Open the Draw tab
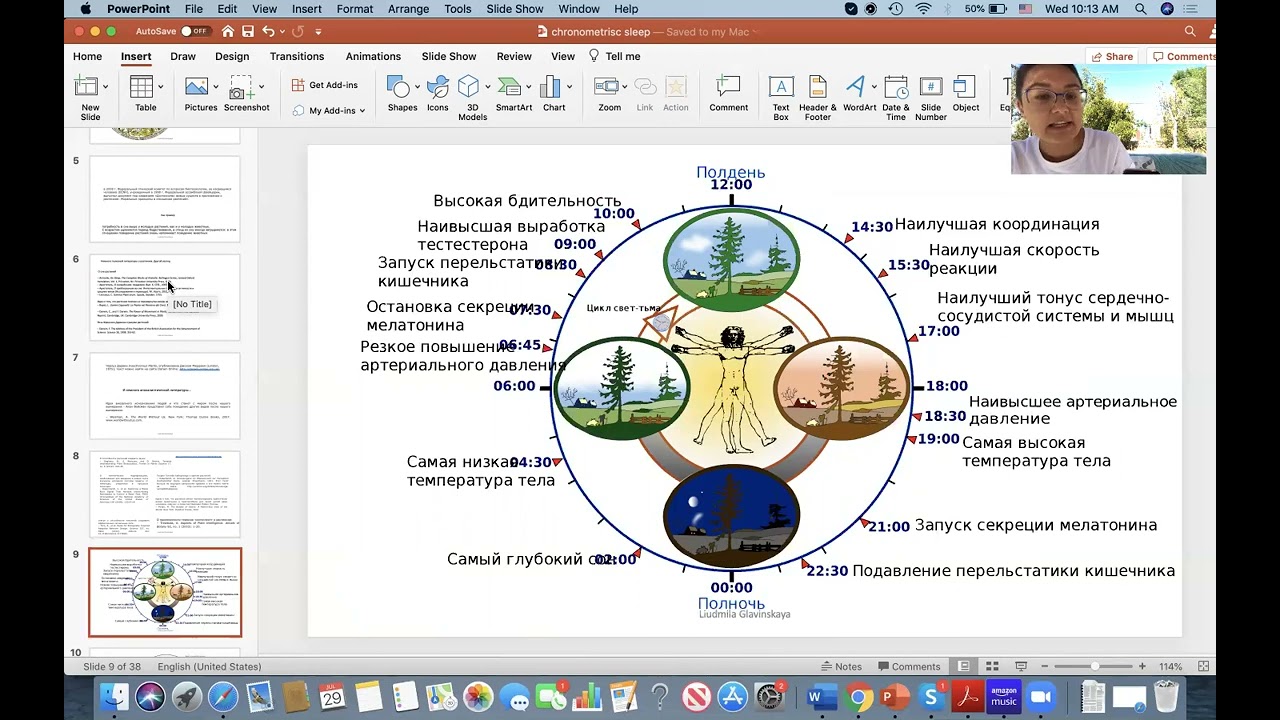Screen dimensions: 1280x720 click(x=183, y=57)
